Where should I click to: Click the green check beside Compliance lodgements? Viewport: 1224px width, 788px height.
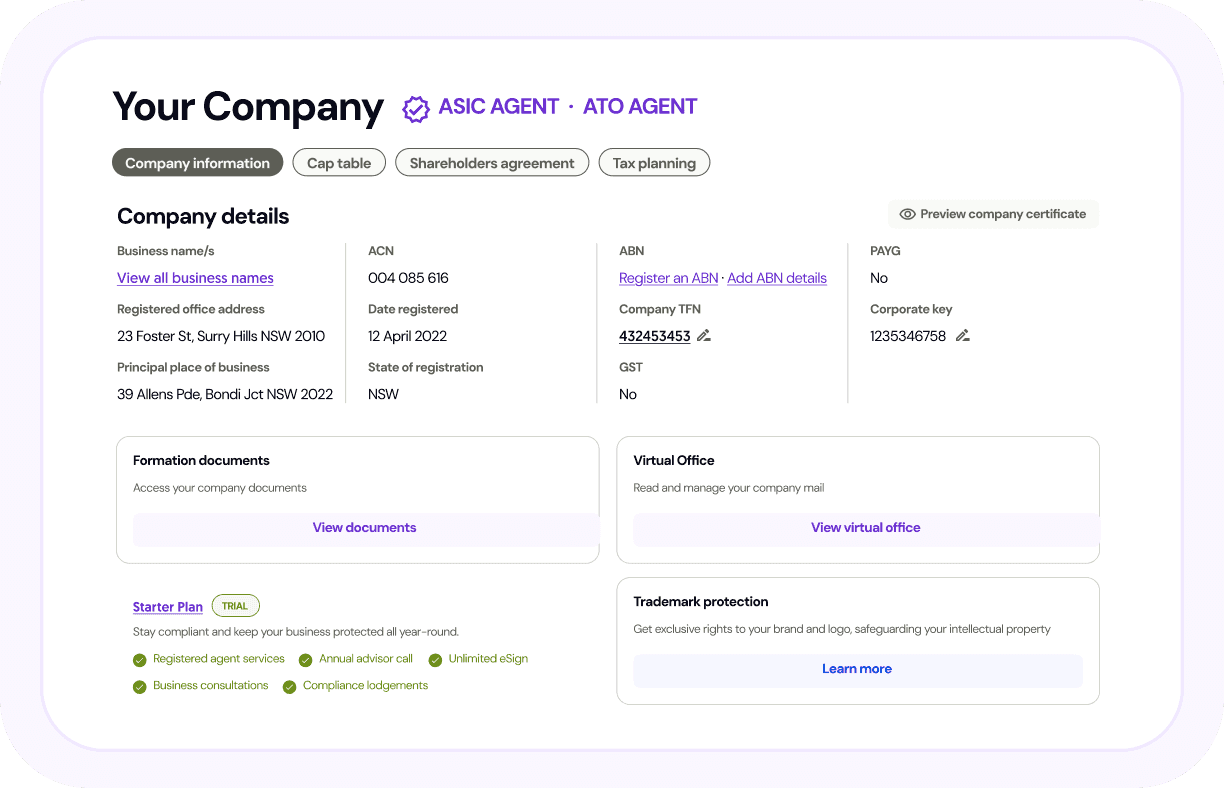point(290,687)
